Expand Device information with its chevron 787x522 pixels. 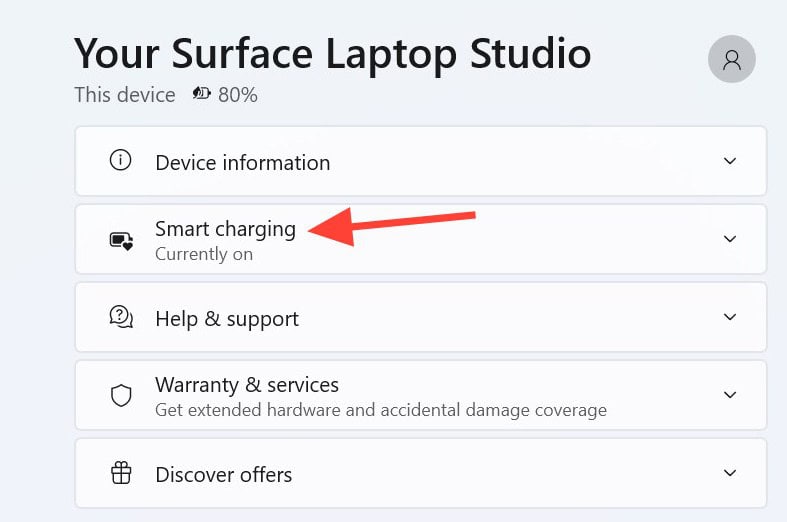[x=730, y=161]
